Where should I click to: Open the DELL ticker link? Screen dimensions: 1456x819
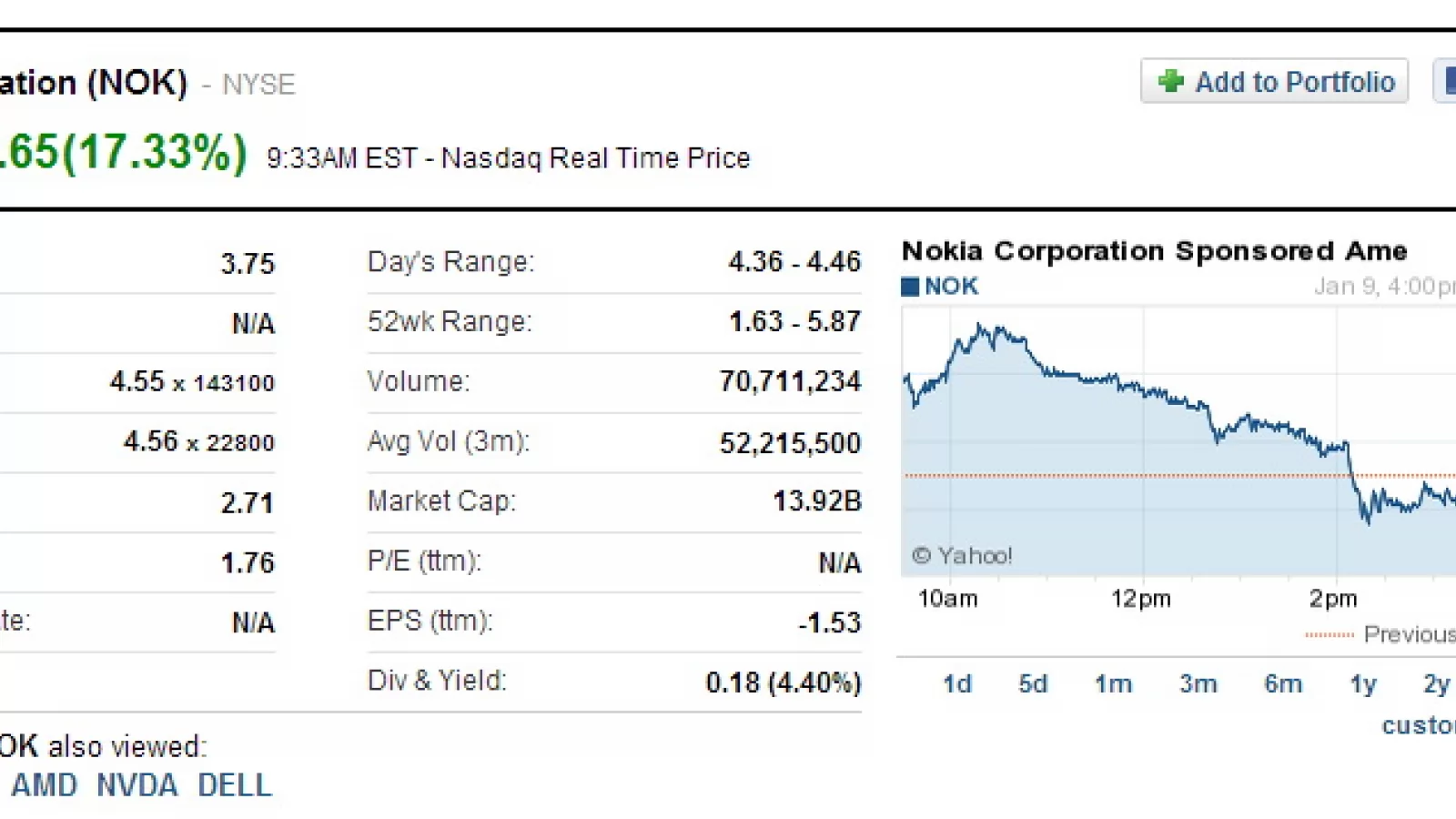click(234, 785)
